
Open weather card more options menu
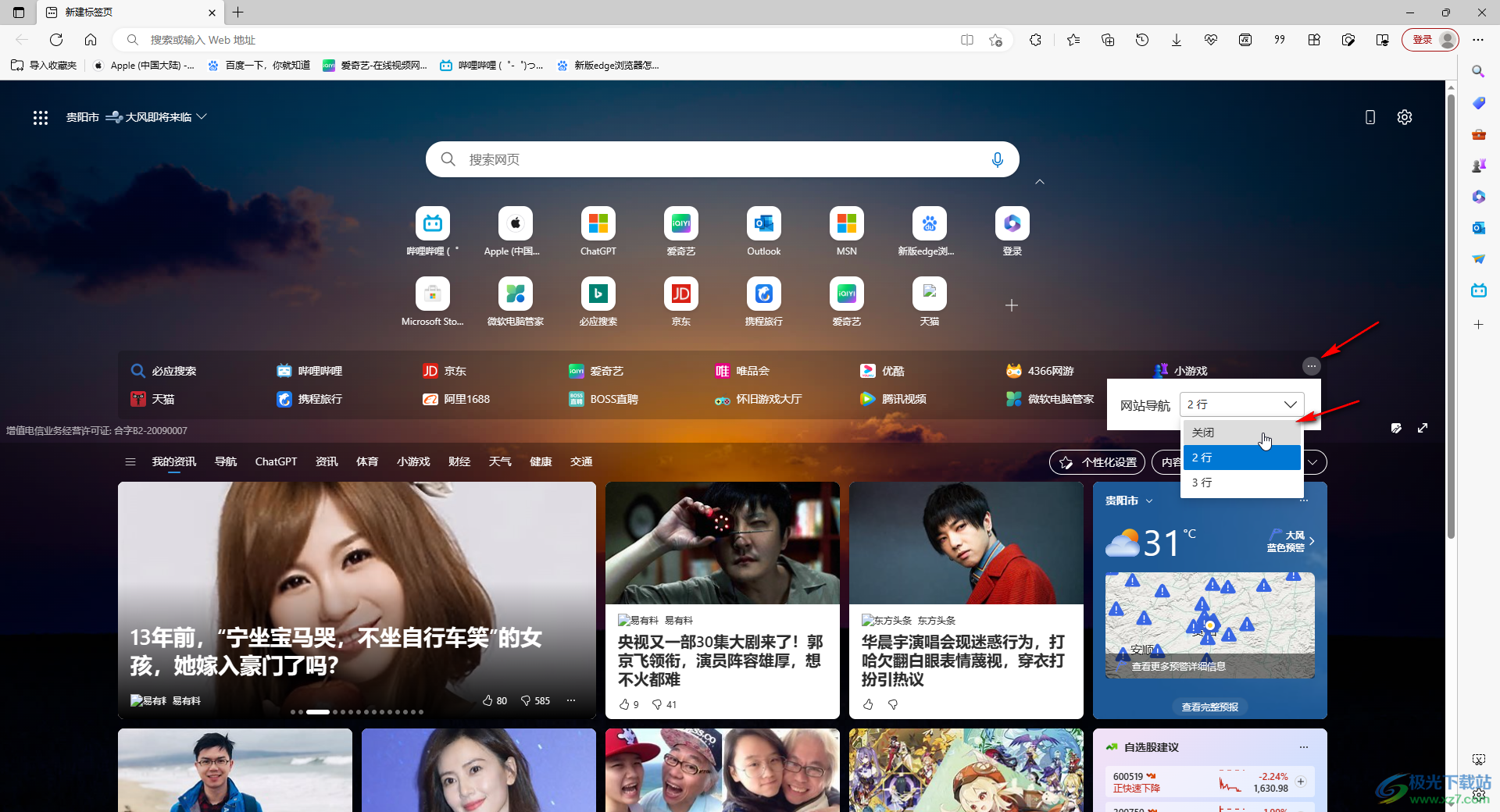pos(1304,500)
